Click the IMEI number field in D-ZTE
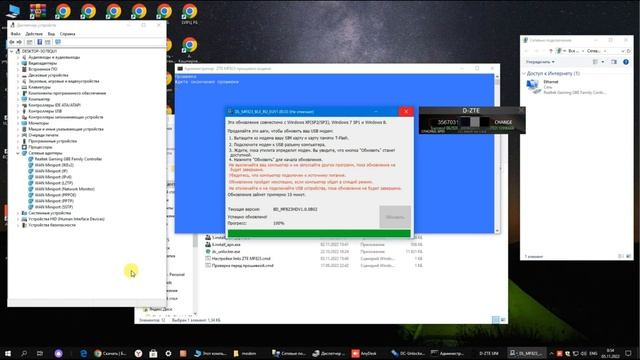The image size is (640, 360). click(447, 122)
